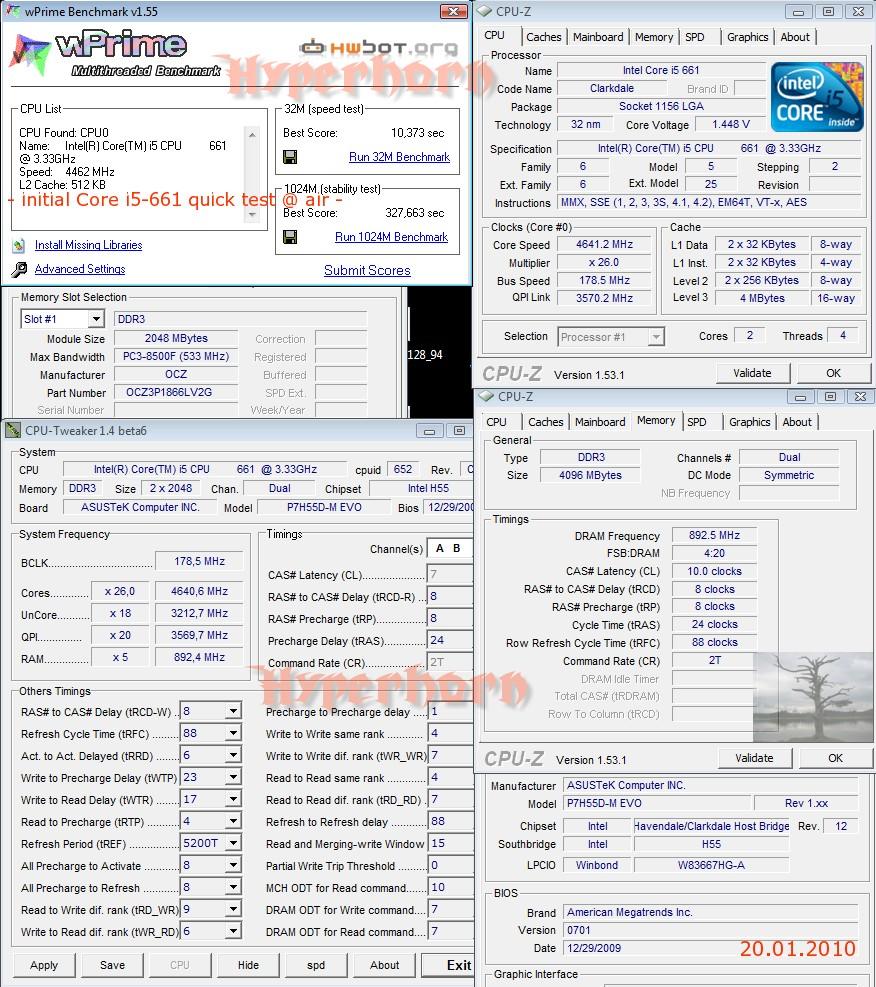Open Write to Read dif. rank (tWR_RD) dropdown
The image size is (876, 987).
[233, 932]
